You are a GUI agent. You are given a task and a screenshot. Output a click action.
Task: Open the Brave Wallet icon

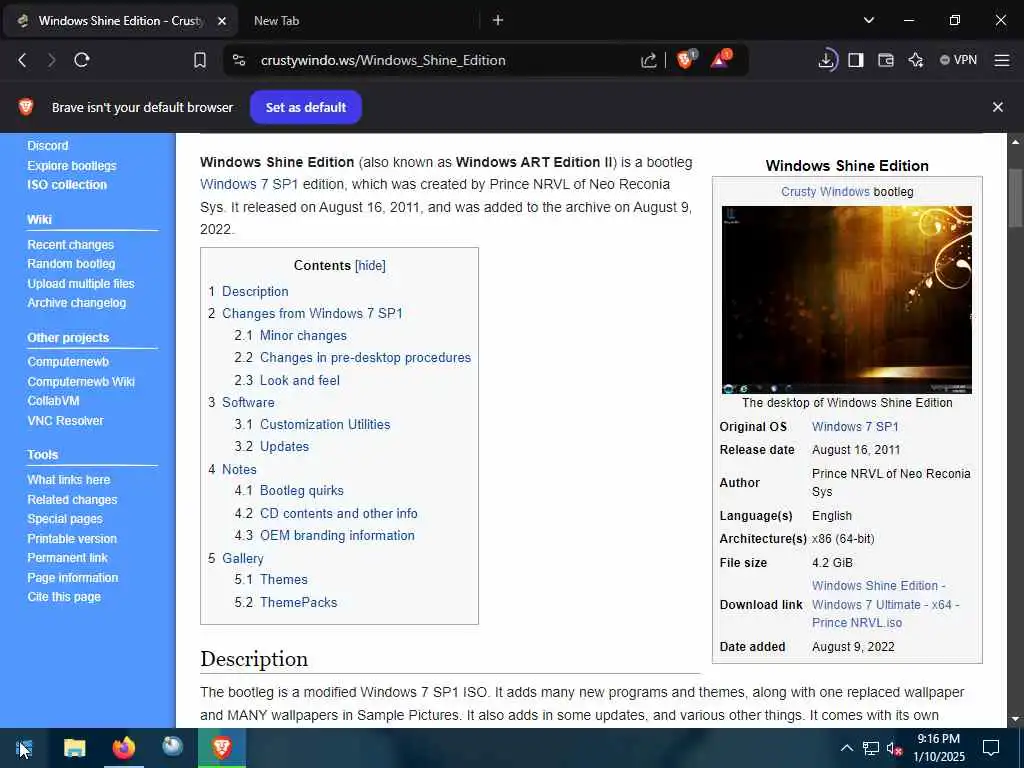[x=886, y=60]
